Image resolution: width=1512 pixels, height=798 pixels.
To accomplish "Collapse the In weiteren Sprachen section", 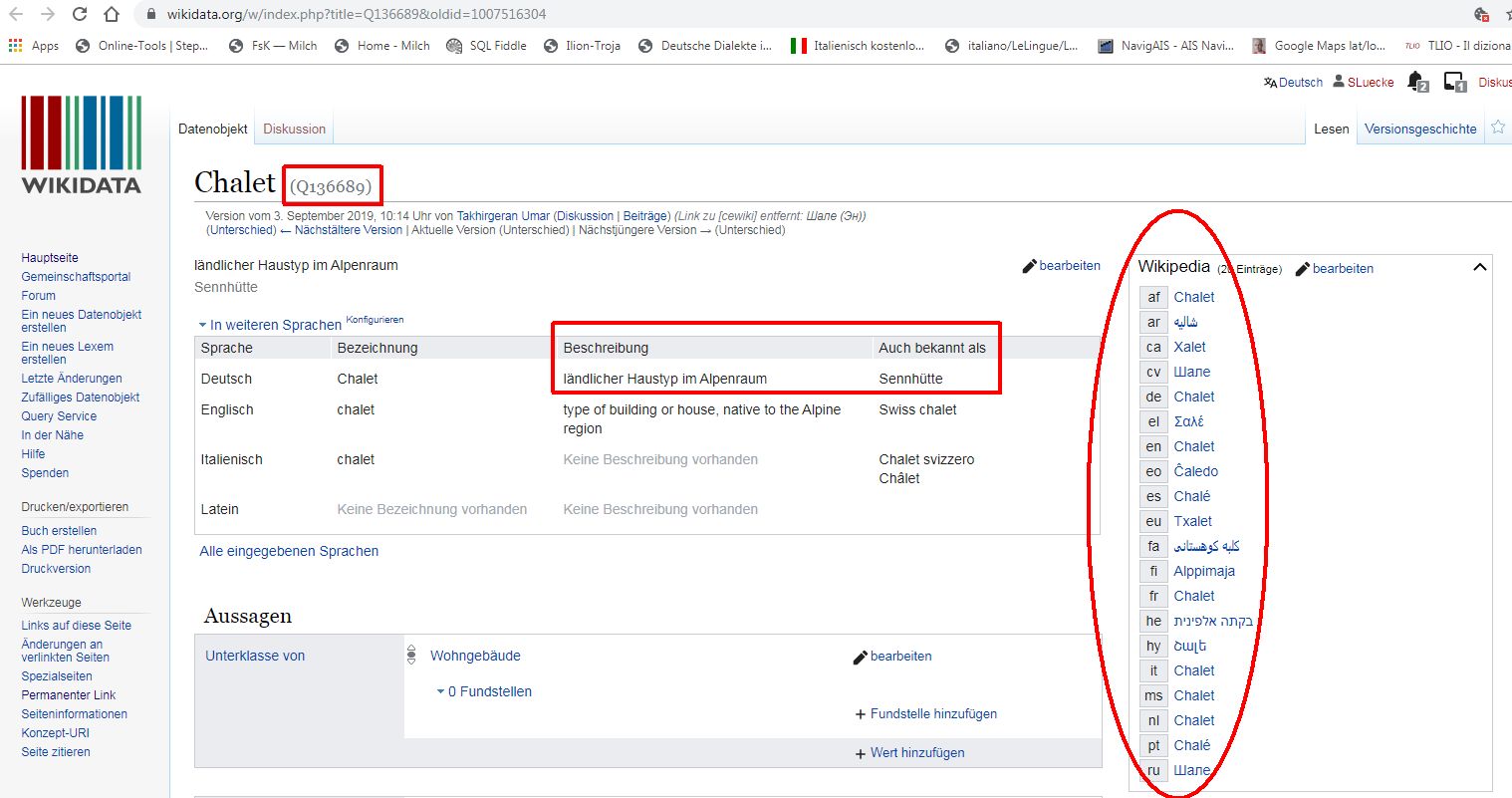I will (270, 325).
